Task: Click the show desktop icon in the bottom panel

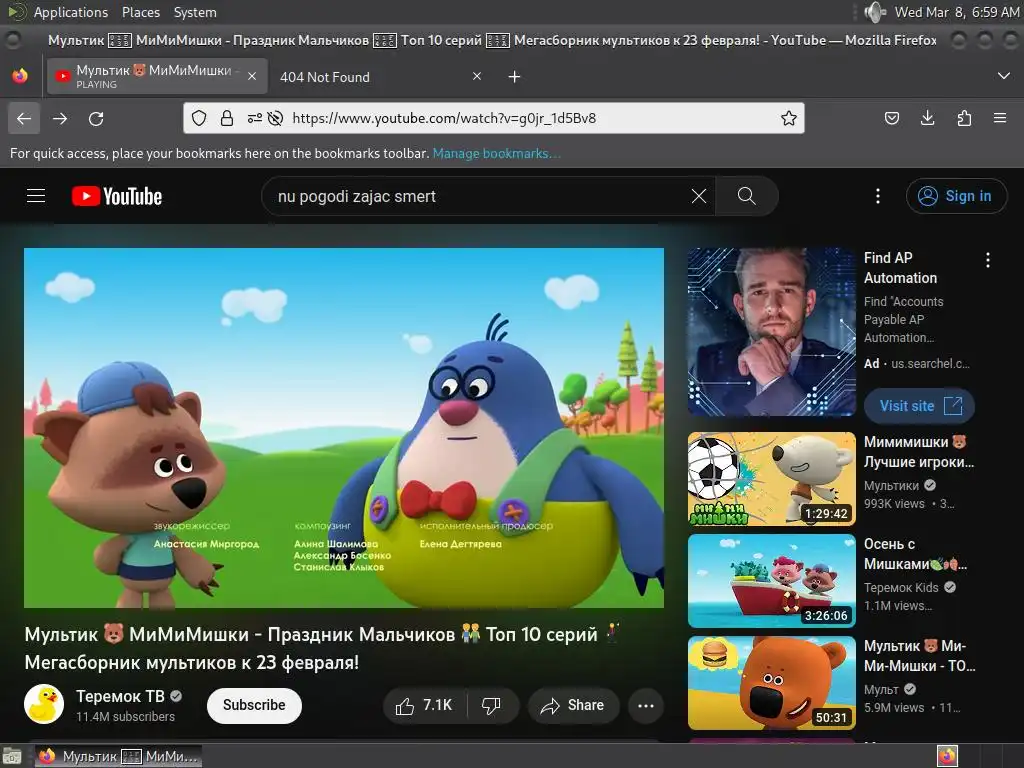Action: click(12, 756)
